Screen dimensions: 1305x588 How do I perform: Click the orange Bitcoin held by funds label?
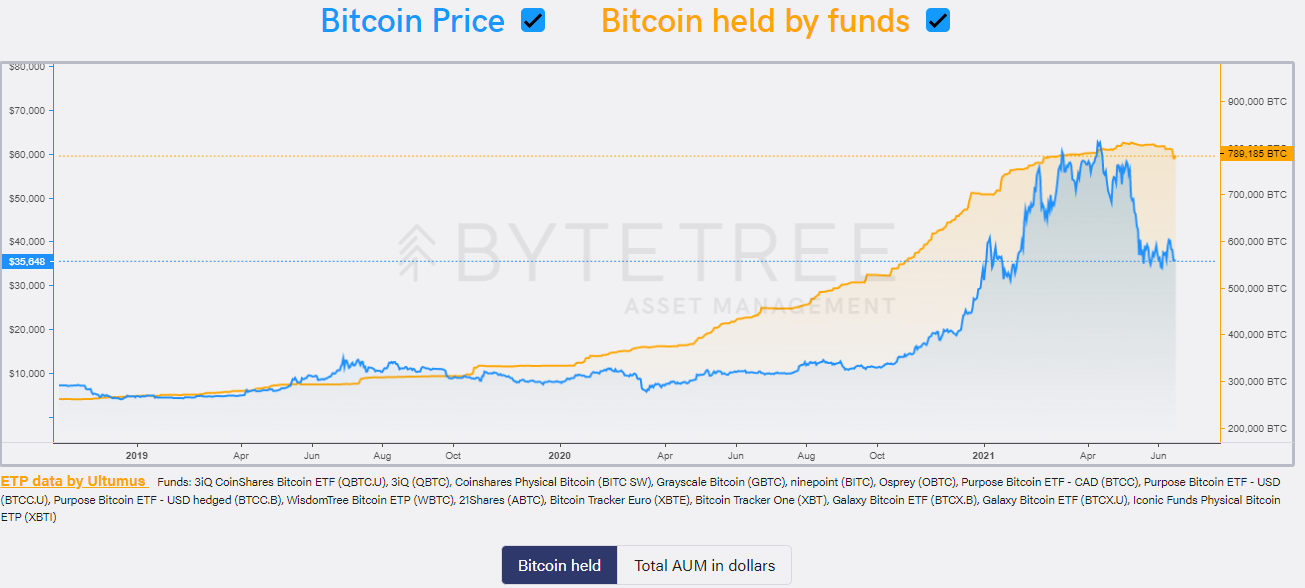click(755, 21)
